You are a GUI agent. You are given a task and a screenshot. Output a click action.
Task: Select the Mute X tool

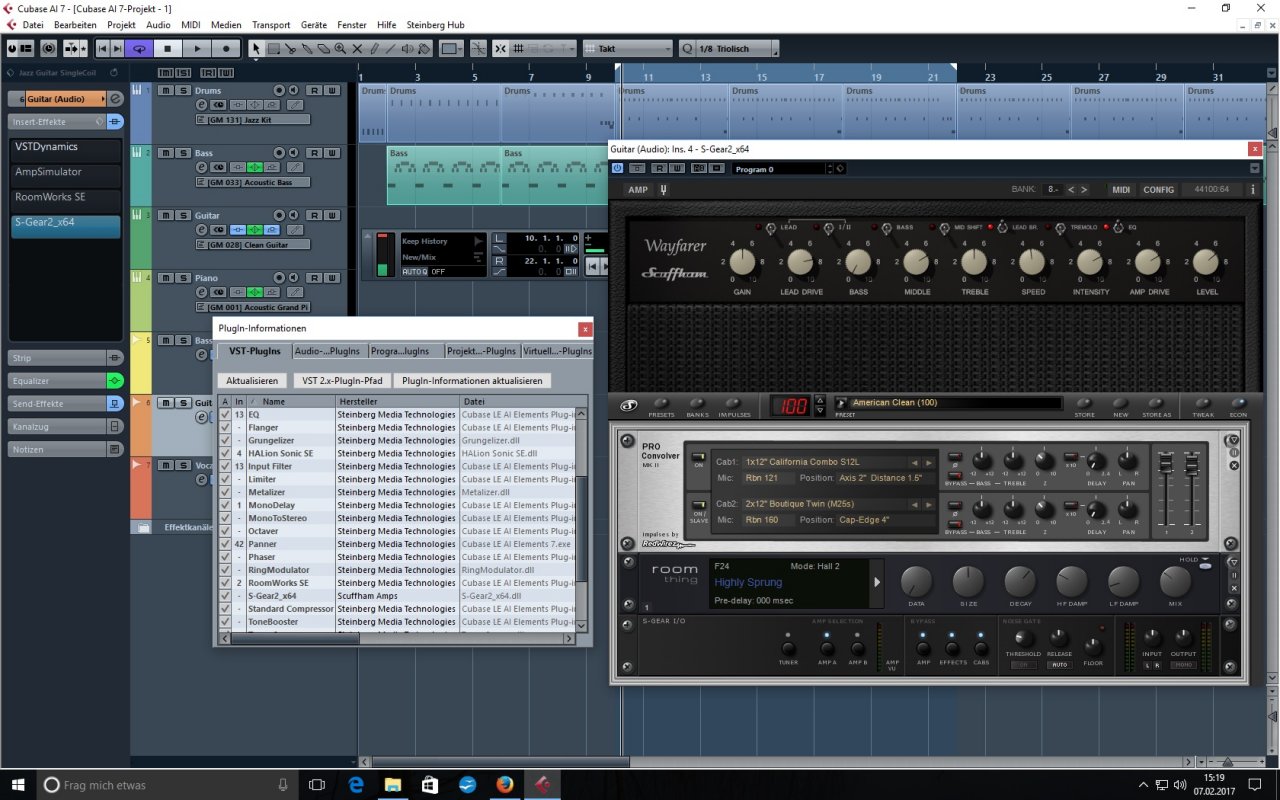tap(357, 48)
